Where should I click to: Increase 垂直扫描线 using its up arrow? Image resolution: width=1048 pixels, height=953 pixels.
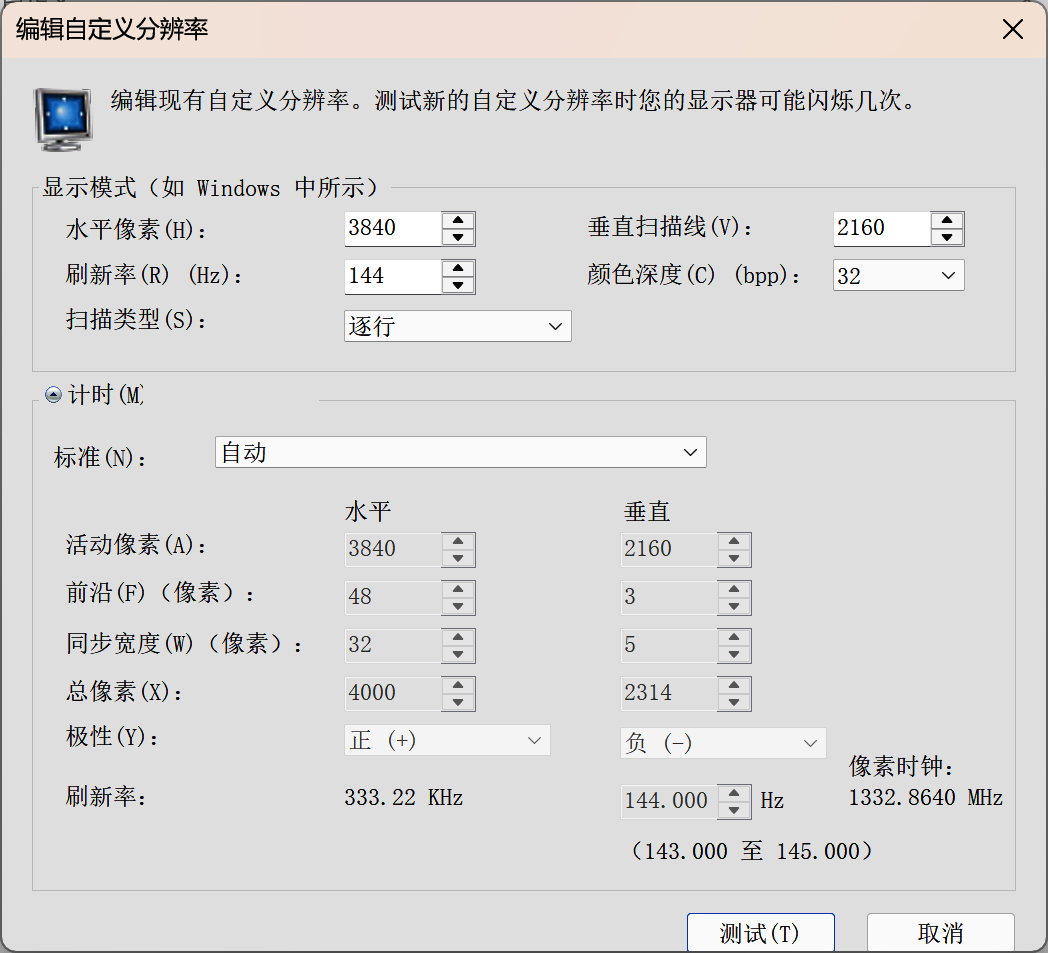point(946,221)
